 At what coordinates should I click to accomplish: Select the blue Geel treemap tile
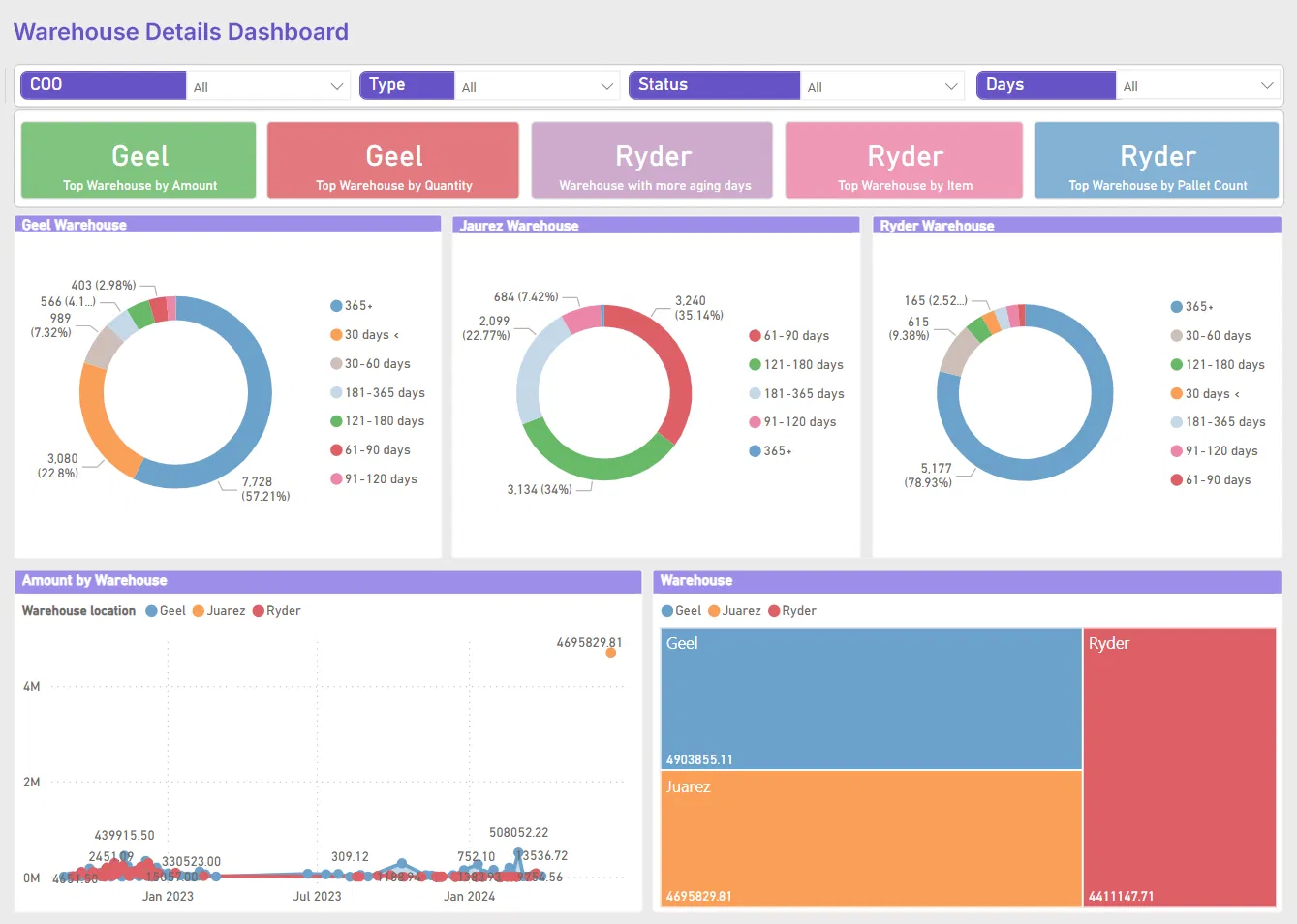point(871,697)
